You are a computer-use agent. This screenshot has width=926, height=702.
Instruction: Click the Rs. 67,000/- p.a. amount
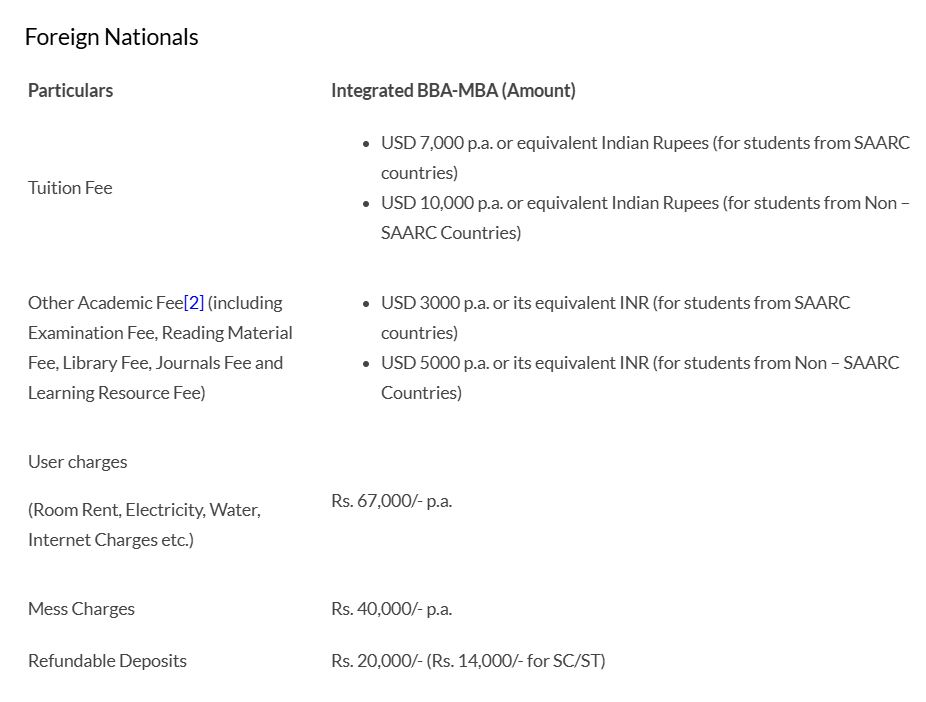click(391, 500)
